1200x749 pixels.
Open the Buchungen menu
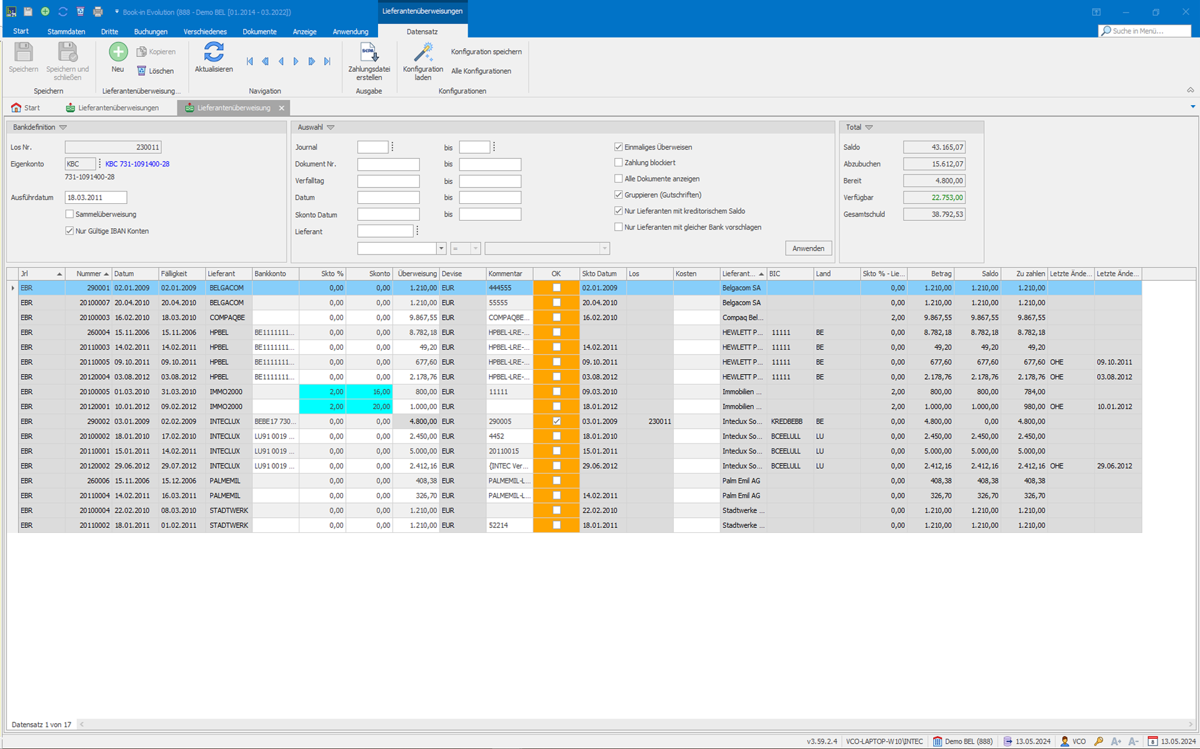point(151,31)
